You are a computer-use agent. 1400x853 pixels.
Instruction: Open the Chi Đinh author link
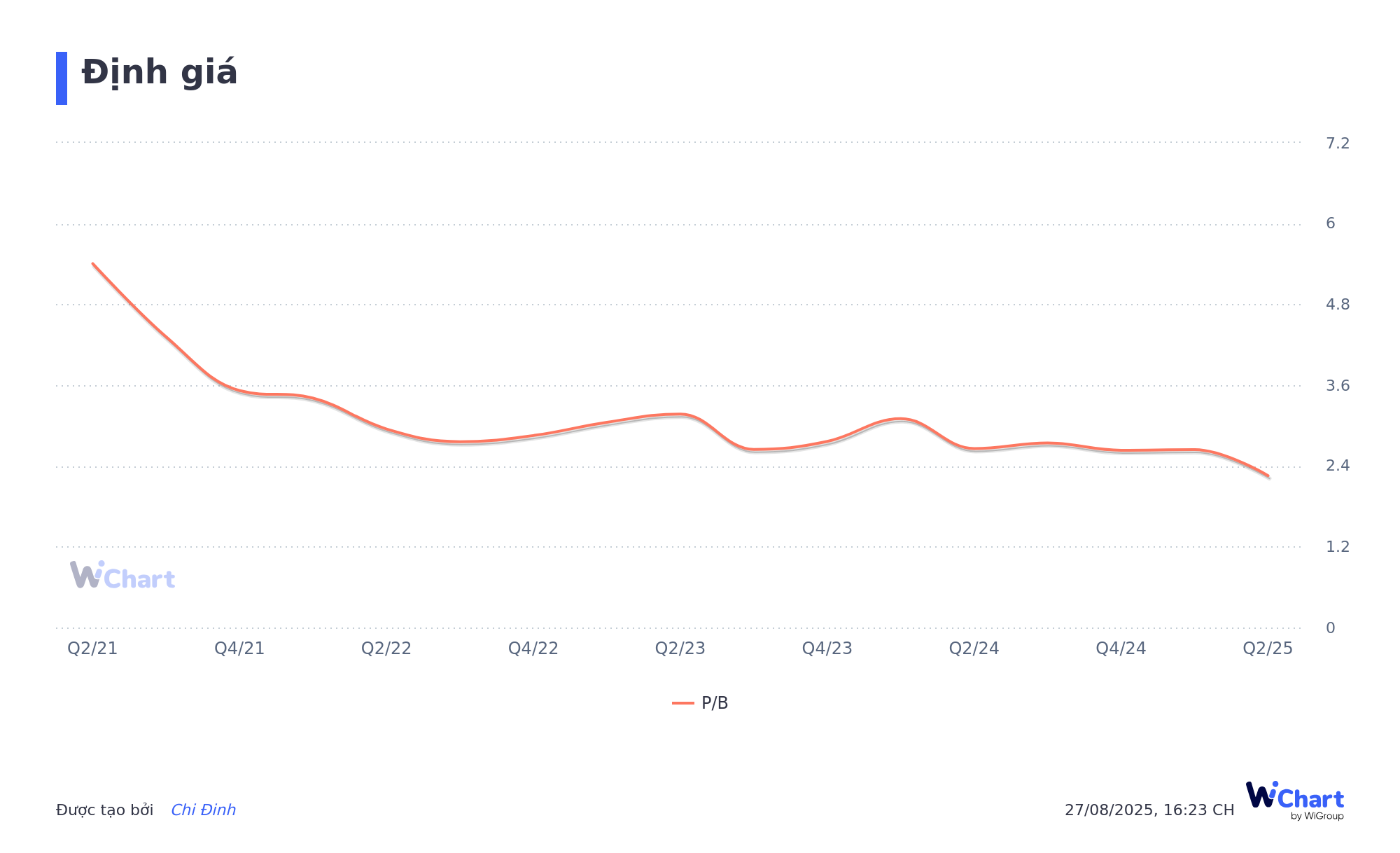coord(203,810)
